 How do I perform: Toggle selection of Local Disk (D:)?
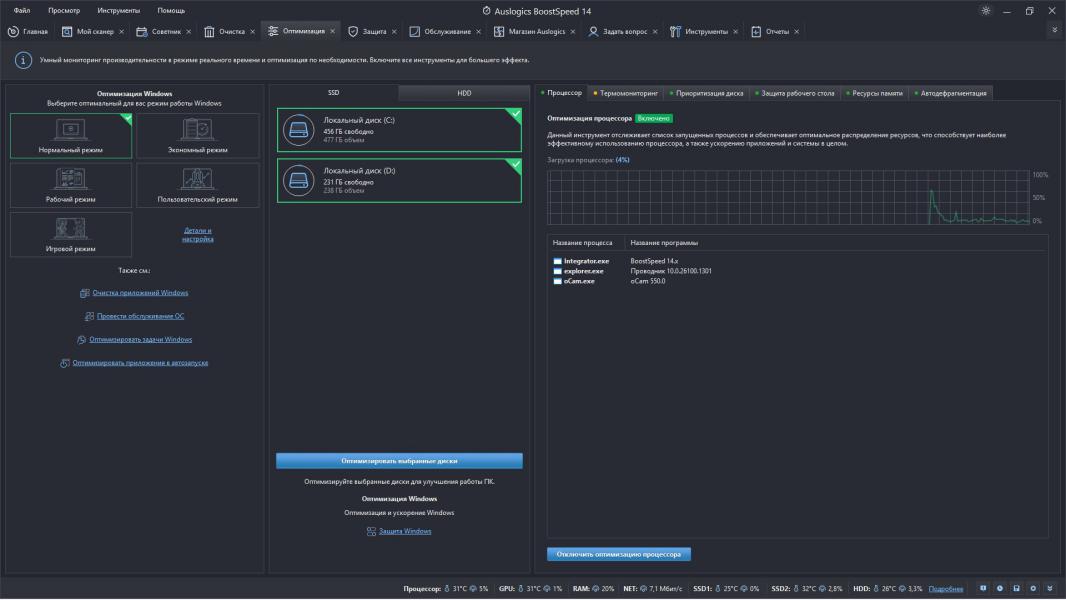[x=399, y=180]
